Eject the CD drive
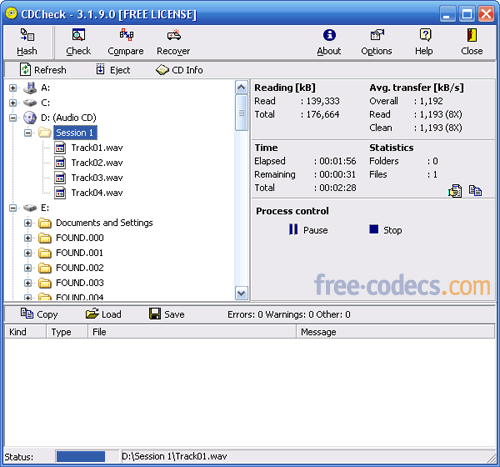This screenshot has height=467, width=500. [x=113, y=70]
